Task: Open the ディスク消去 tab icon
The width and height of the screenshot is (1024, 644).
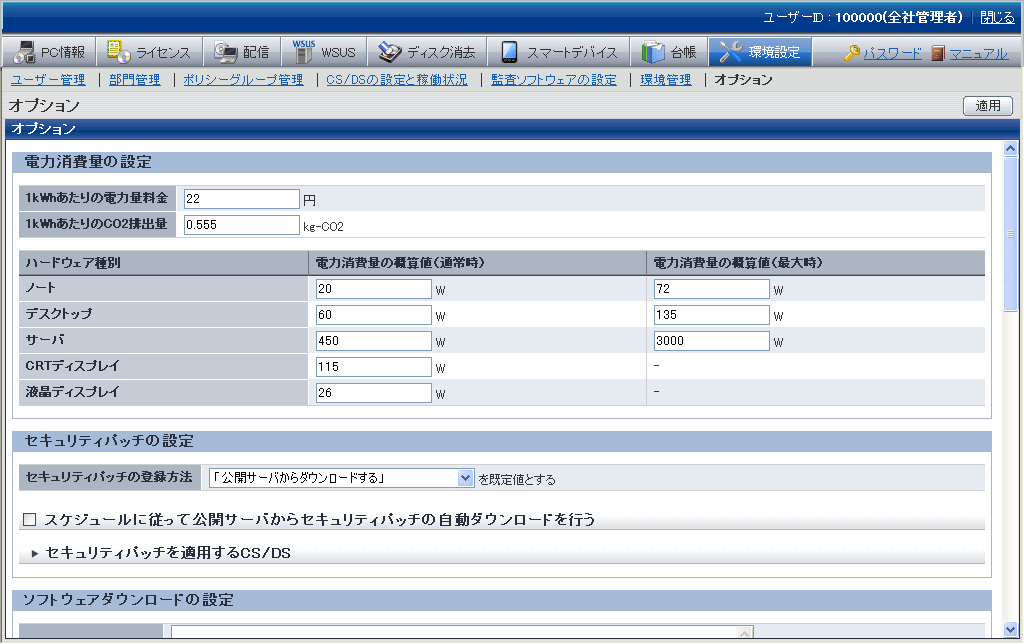Action: click(x=390, y=53)
